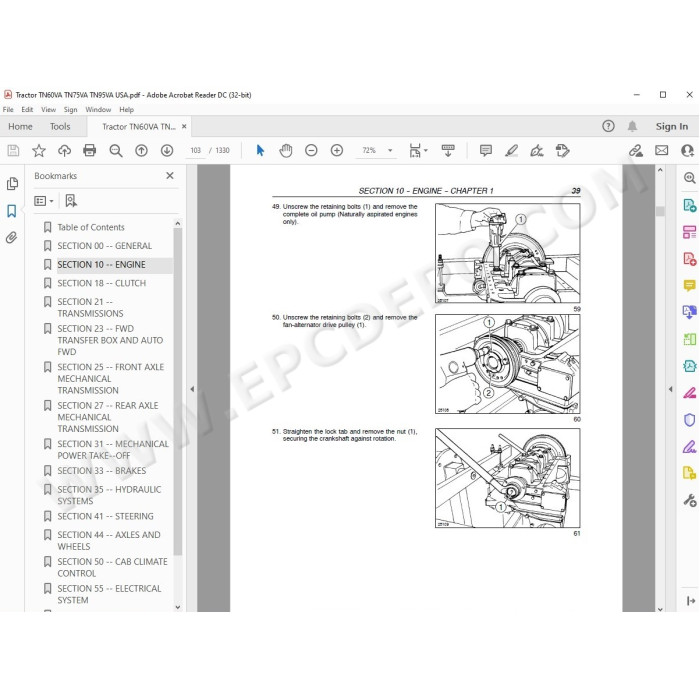The width and height of the screenshot is (700, 700).
Task: Click bookmarks panel scroll up arrow
Action: point(178,223)
